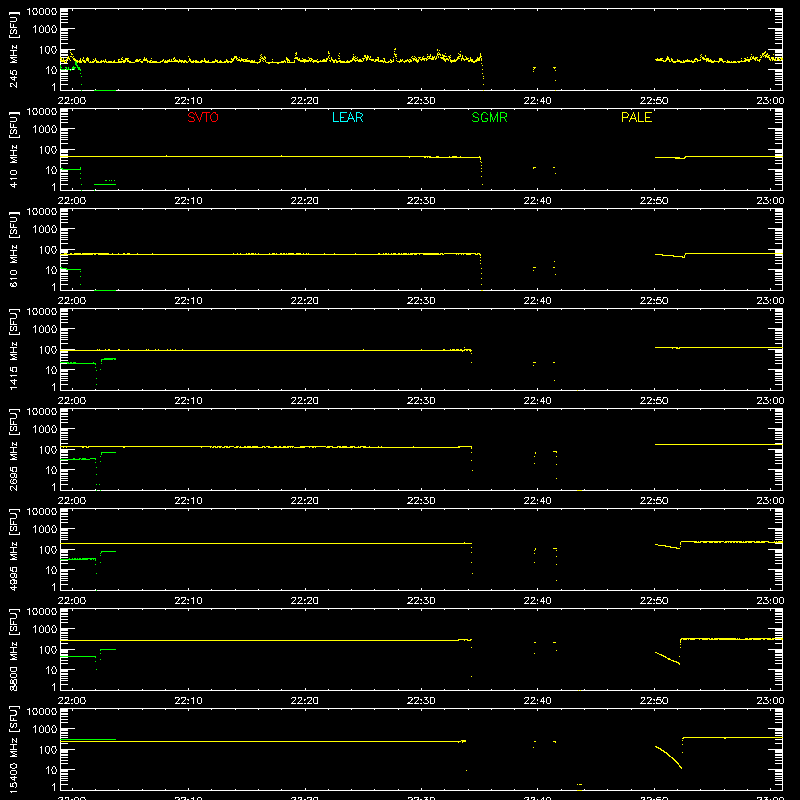
Task: Select the 1415 MHz [SFU] axis label
Action: [14, 349]
